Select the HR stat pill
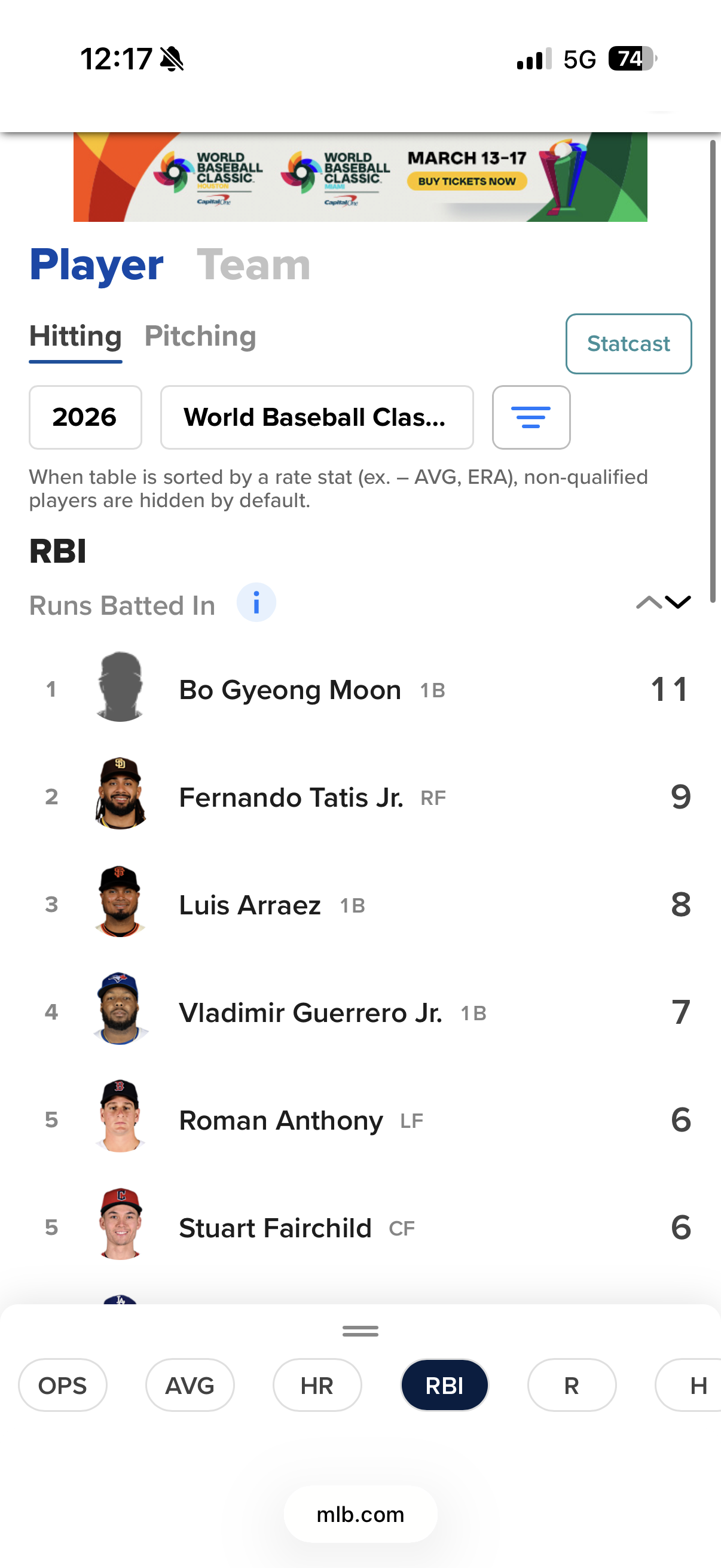721x1568 pixels. [x=317, y=1386]
